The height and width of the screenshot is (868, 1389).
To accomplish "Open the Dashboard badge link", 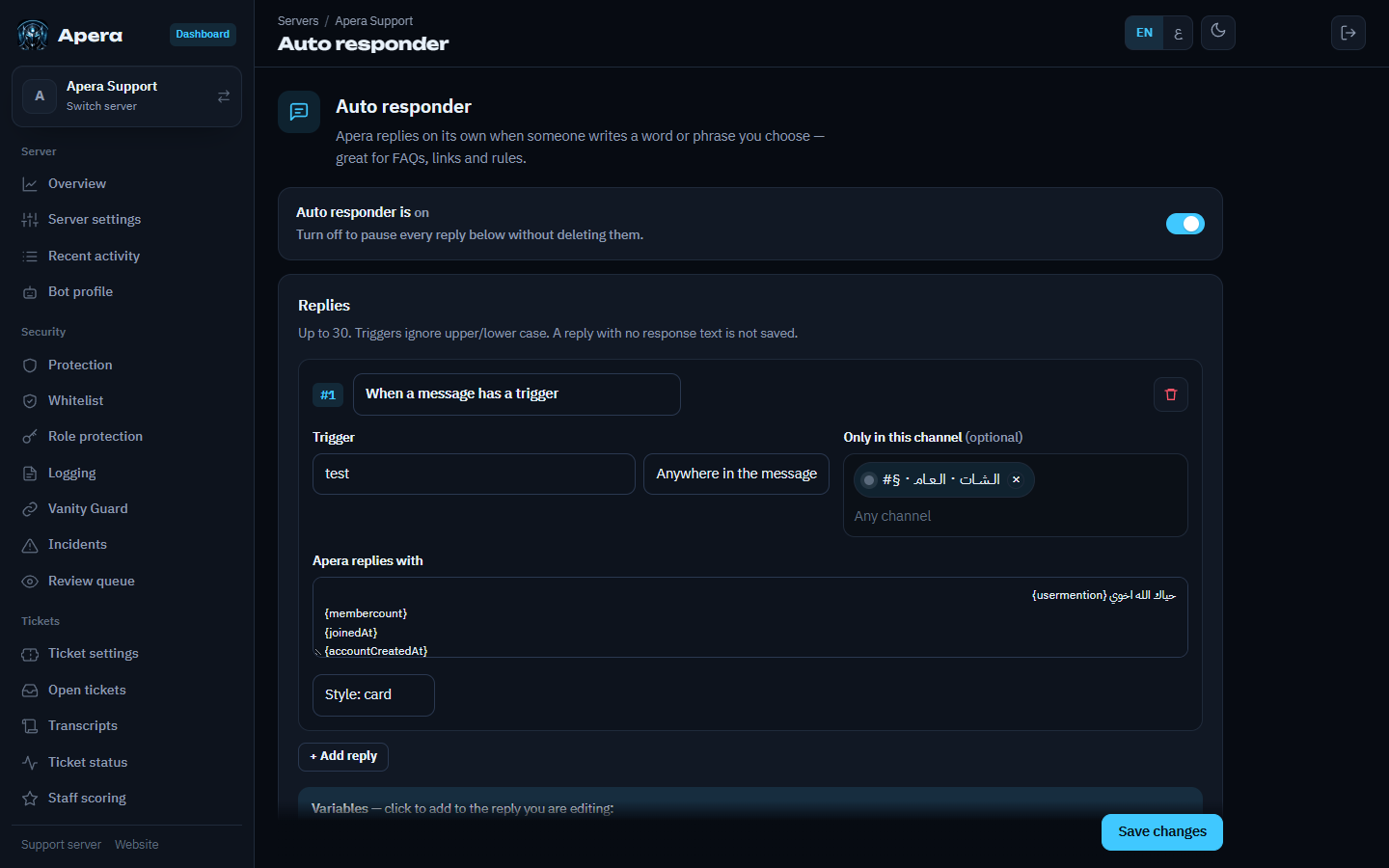I will pyautogui.click(x=203, y=35).
